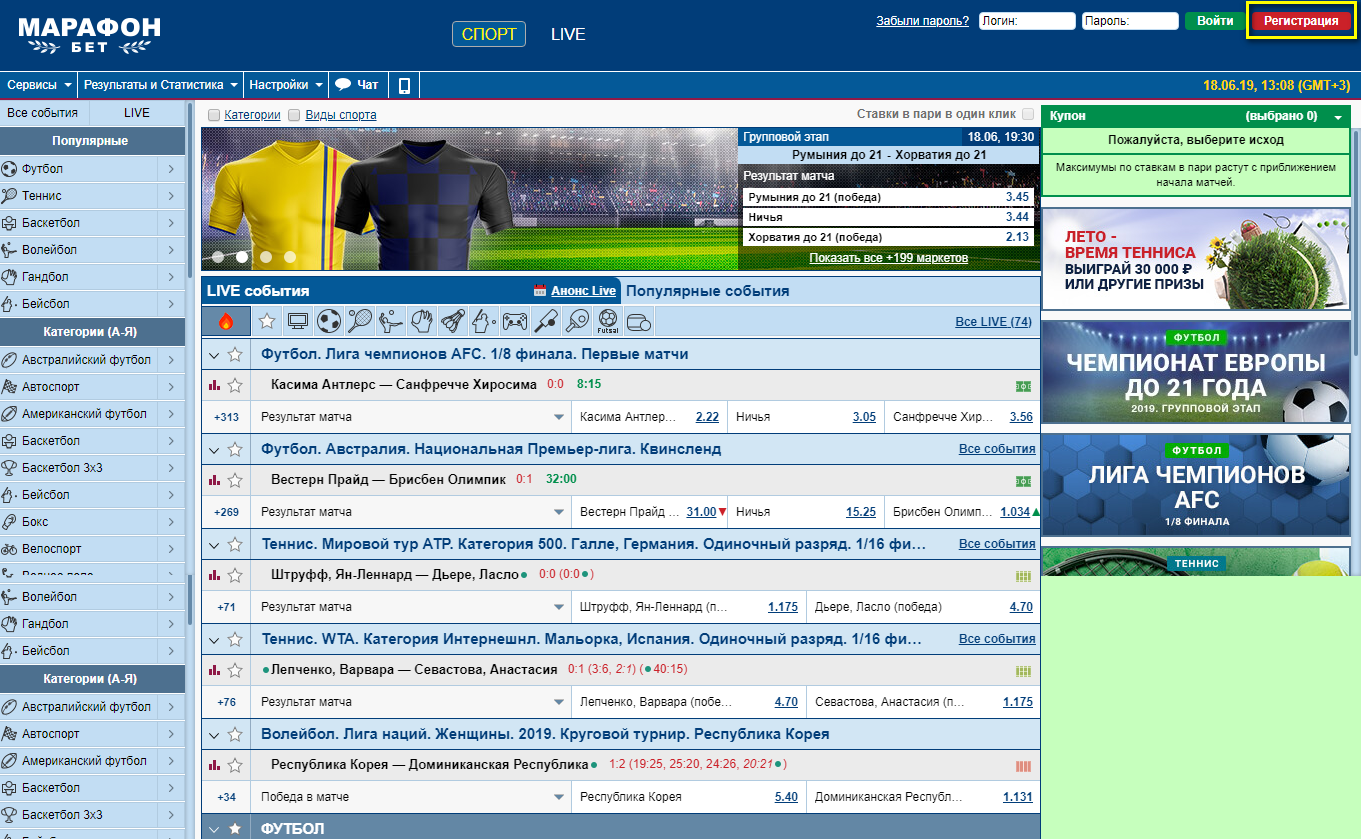Check the Категории checkbox

pyautogui.click(x=214, y=115)
